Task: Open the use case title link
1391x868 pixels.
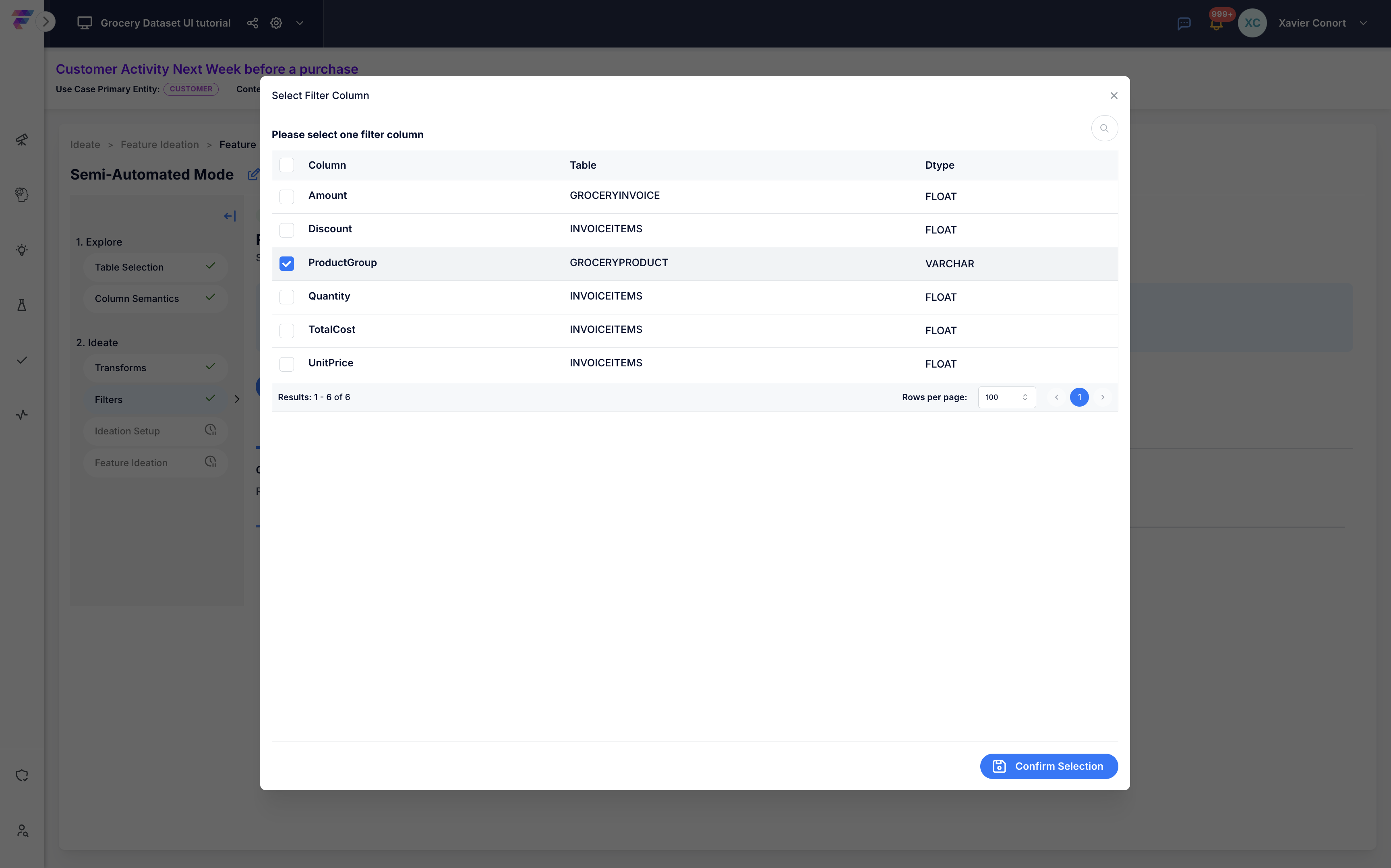Action: [207, 69]
